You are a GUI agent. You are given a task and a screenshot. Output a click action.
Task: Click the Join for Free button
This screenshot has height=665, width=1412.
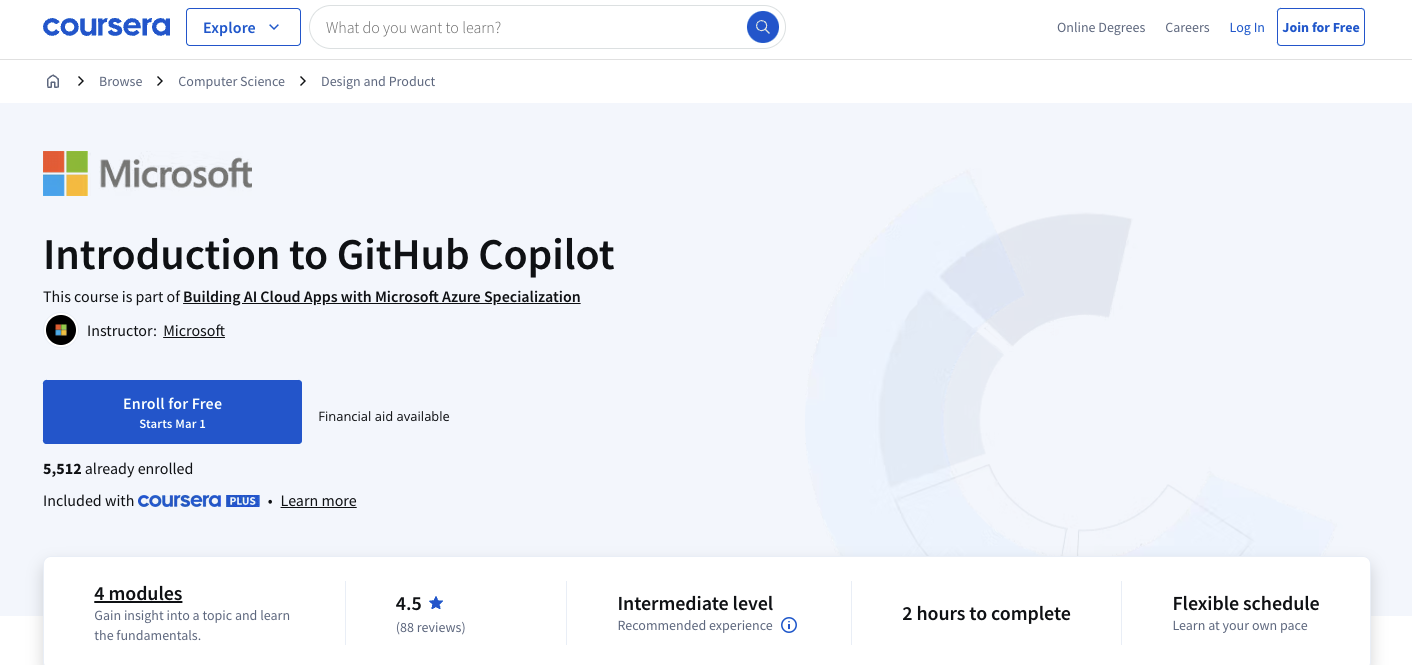tap(1320, 27)
